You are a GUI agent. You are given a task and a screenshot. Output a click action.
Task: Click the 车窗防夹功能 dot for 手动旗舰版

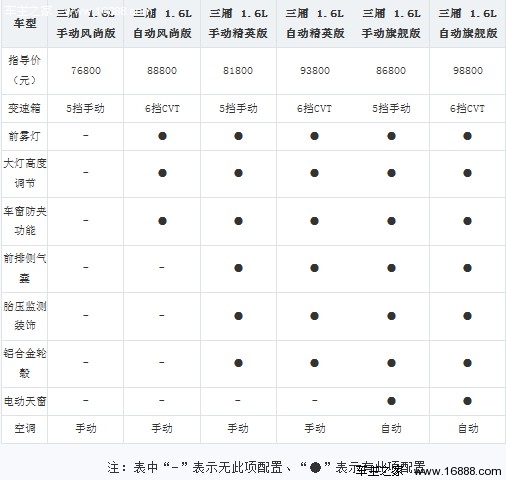[x=391, y=221]
